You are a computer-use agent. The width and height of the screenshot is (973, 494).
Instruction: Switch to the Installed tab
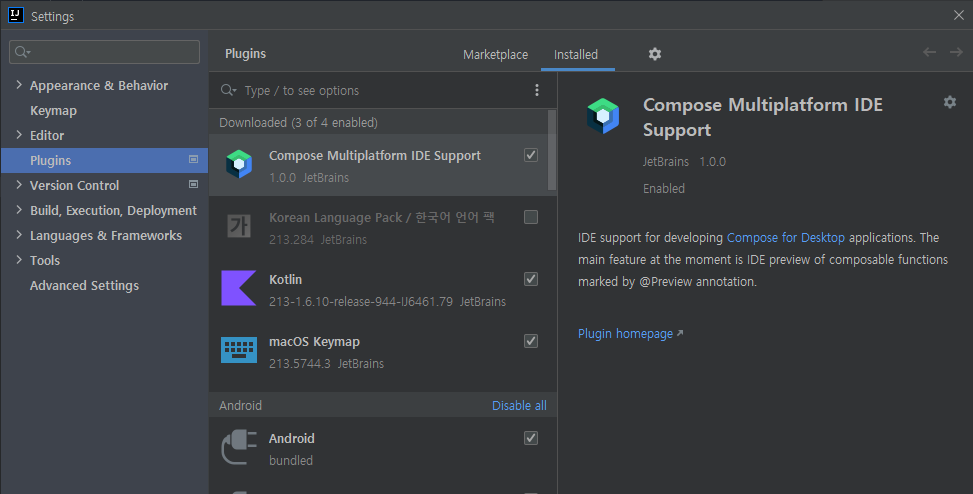coord(576,55)
